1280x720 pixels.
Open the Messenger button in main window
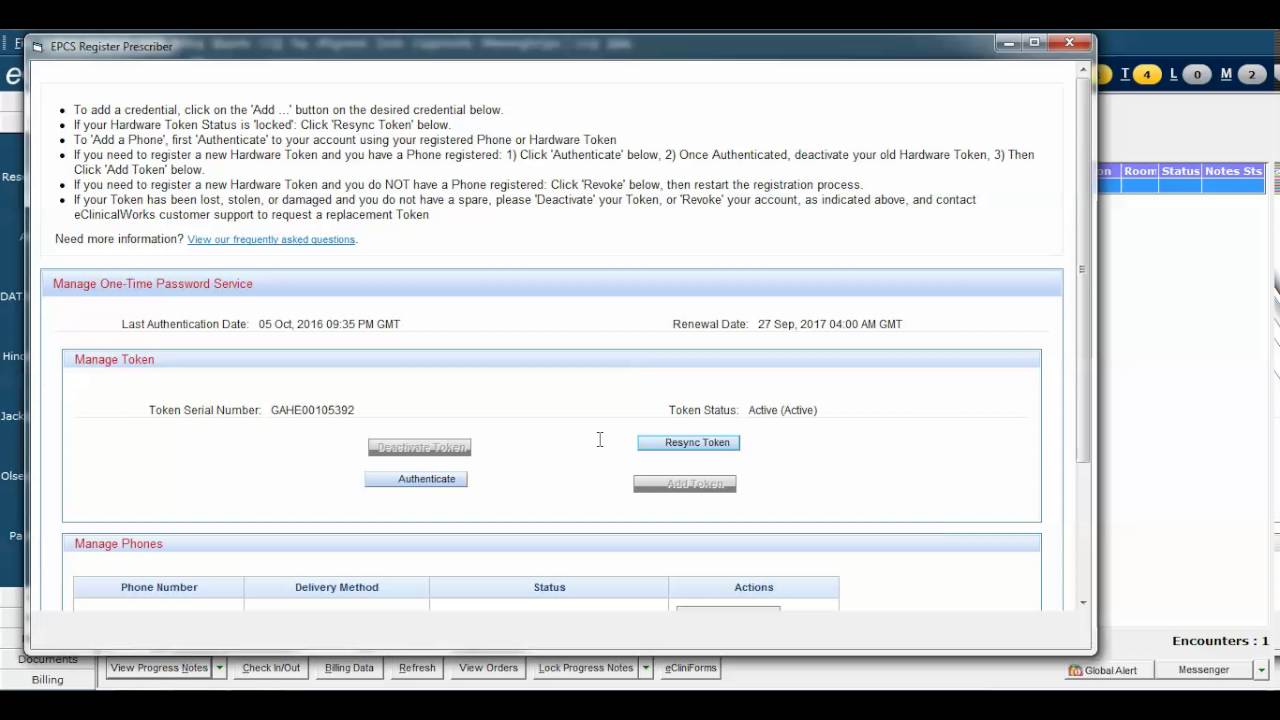(1204, 670)
